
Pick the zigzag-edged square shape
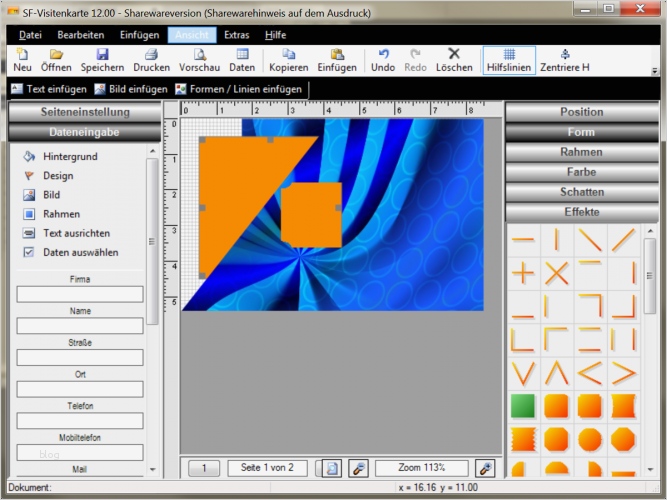pos(523,440)
